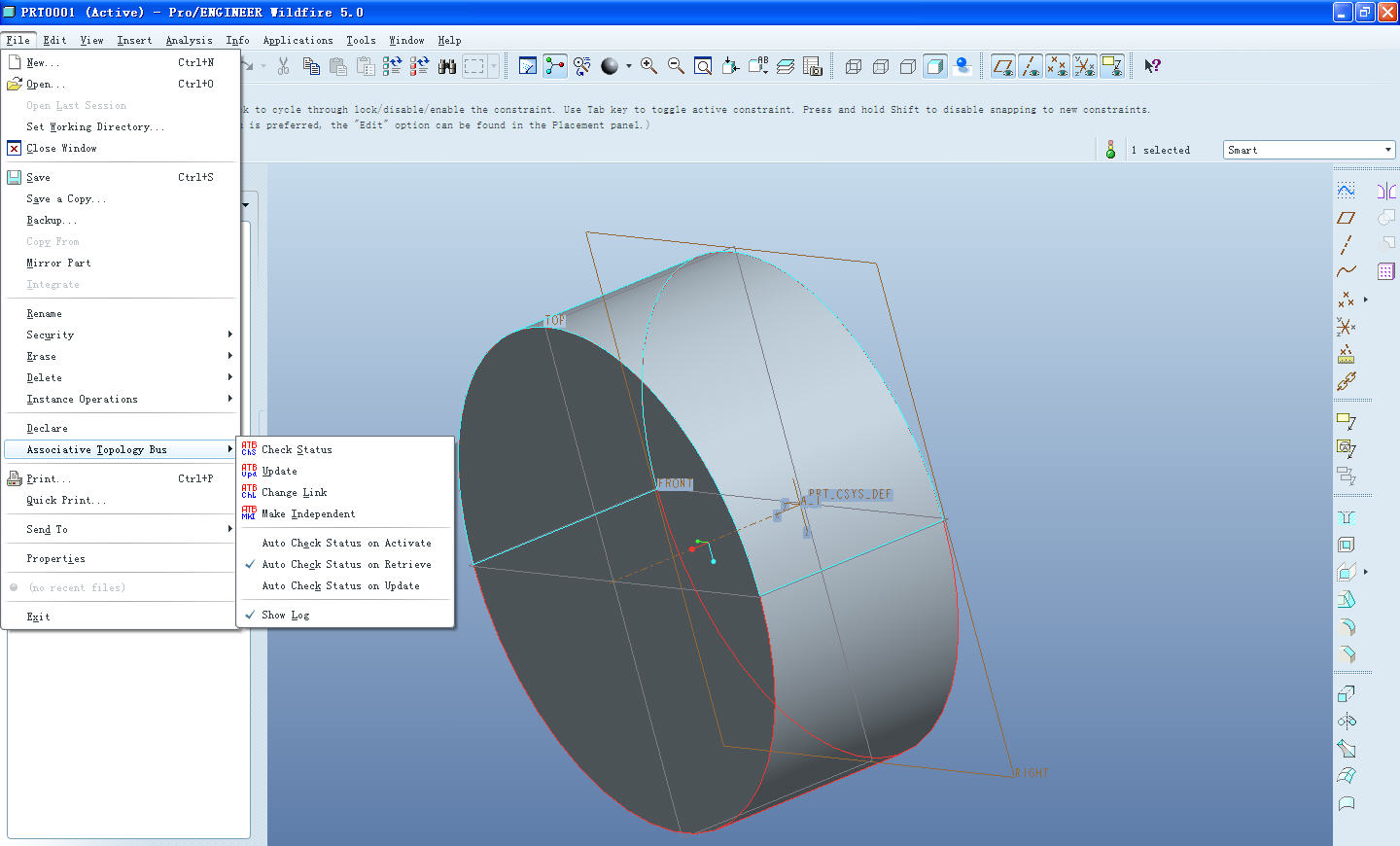The width and height of the screenshot is (1400, 846).
Task: Toggle coordinate systems display
Action: coord(1085,66)
